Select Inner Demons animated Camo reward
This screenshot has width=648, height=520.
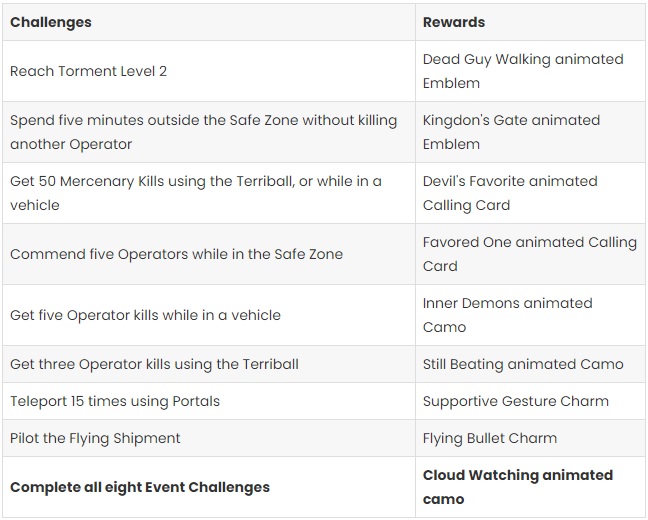point(507,315)
